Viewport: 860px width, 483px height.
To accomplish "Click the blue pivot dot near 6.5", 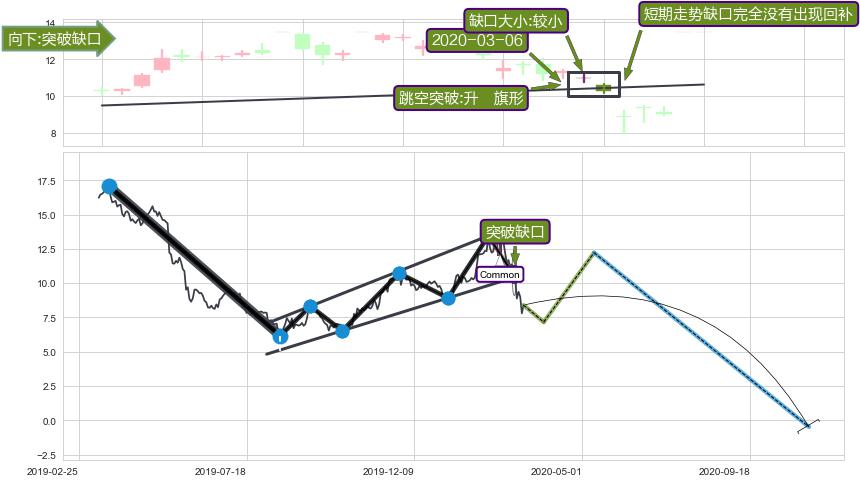I will [342, 331].
